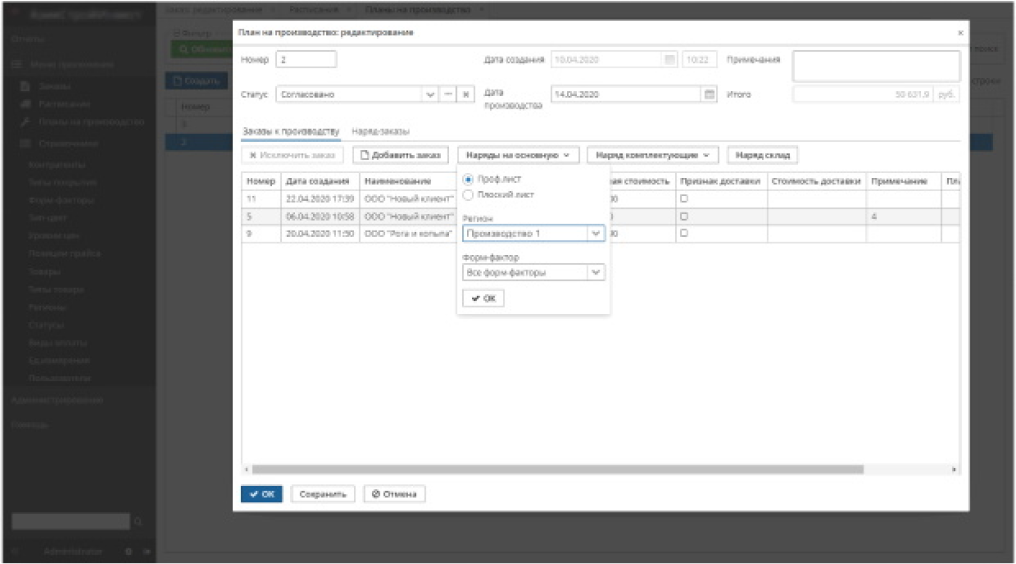Click the right arrow of the table scrollbar
Image resolution: width=1016 pixels, height=564 pixels.
pos(954,469)
